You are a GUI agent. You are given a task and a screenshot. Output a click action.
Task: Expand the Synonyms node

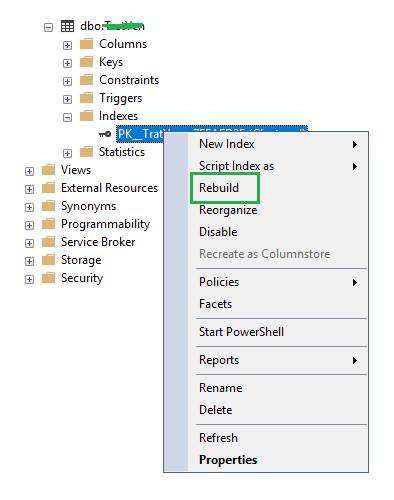point(29,207)
